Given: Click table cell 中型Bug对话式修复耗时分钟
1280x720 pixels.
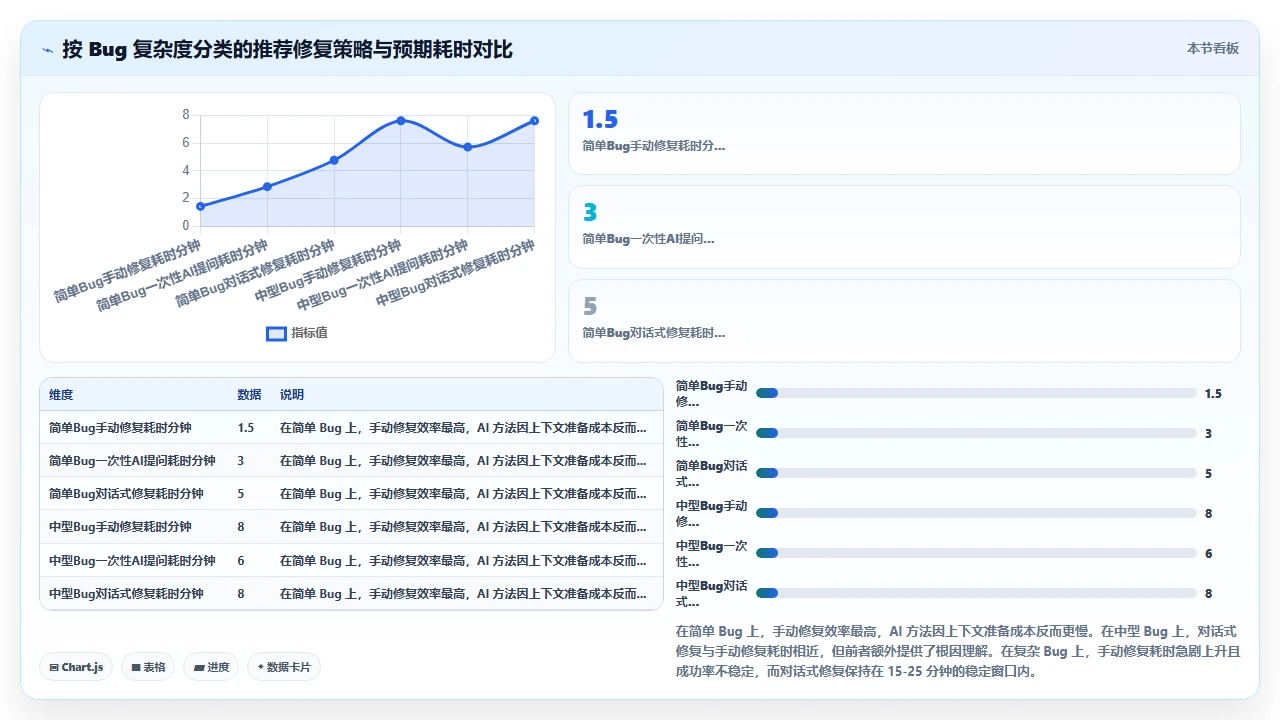Looking at the screenshot, I should [x=126, y=594].
